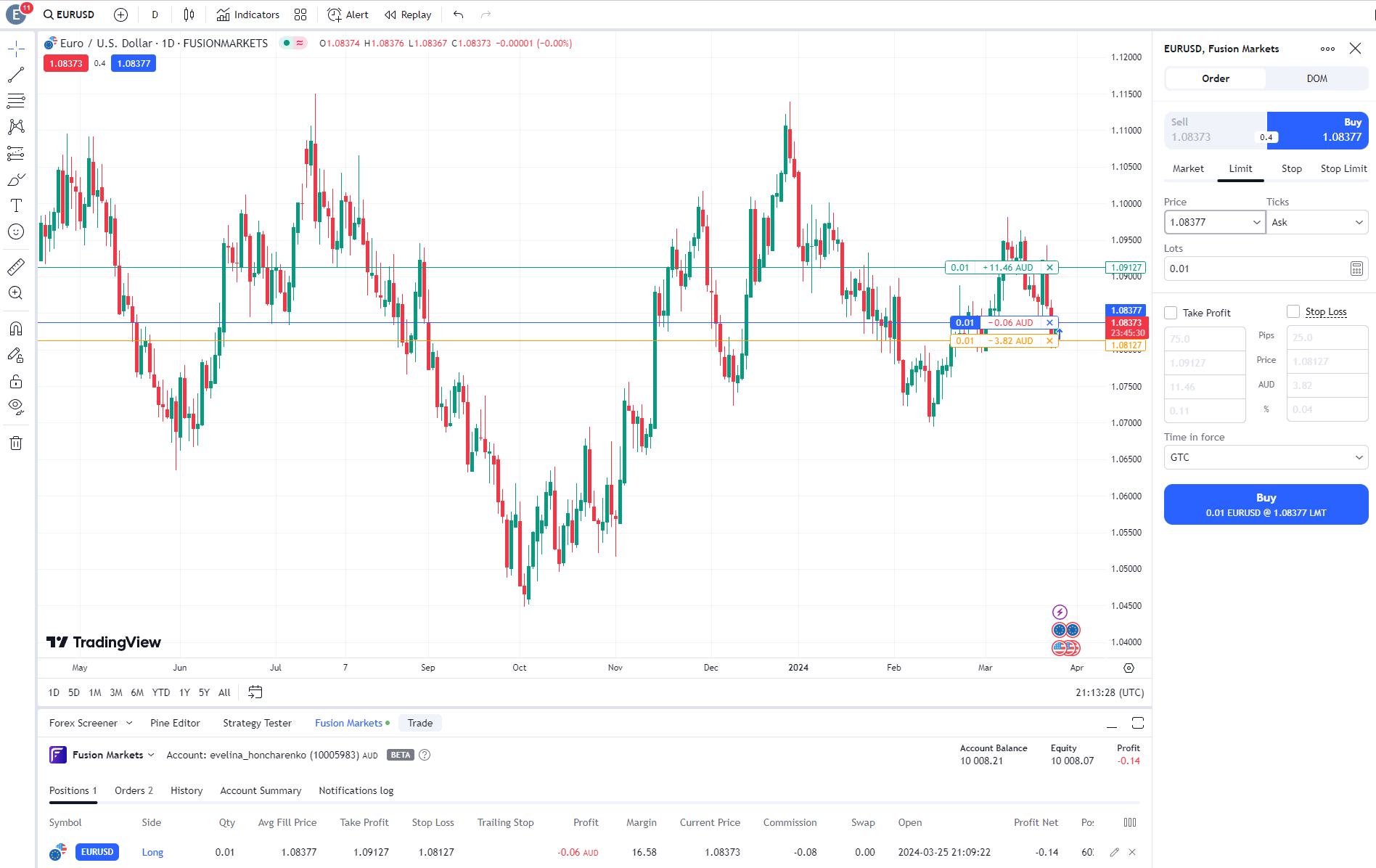Undo the last chart action
The image size is (1376, 868).
[458, 15]
